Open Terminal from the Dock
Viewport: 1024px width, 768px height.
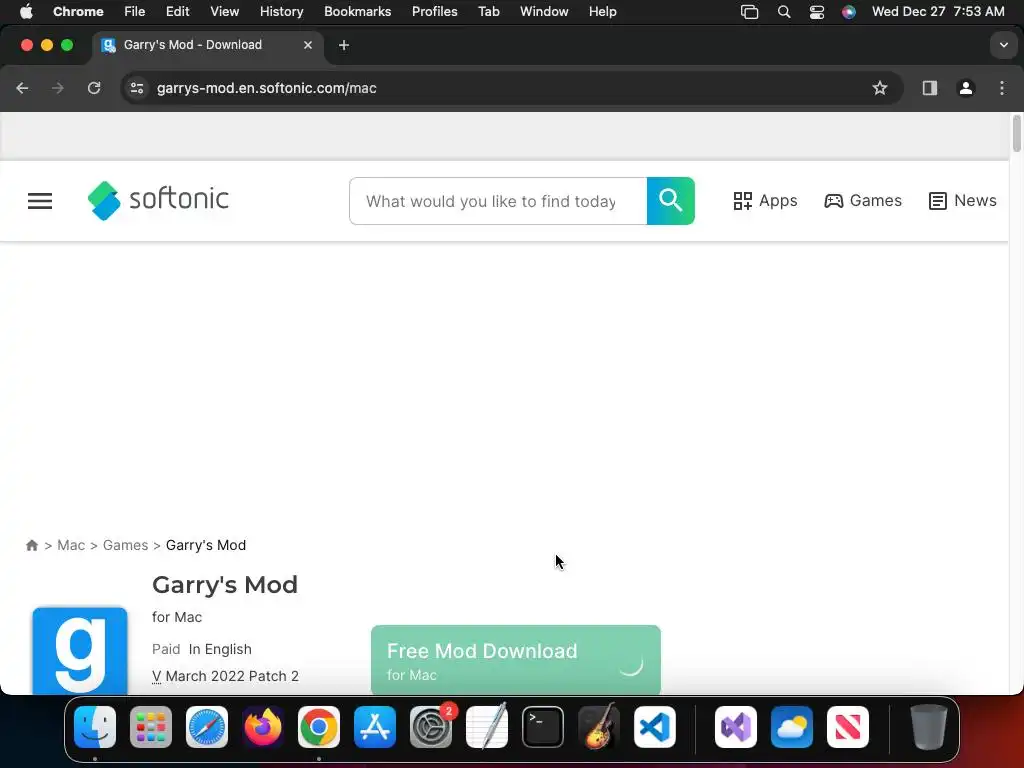[543, 727]
